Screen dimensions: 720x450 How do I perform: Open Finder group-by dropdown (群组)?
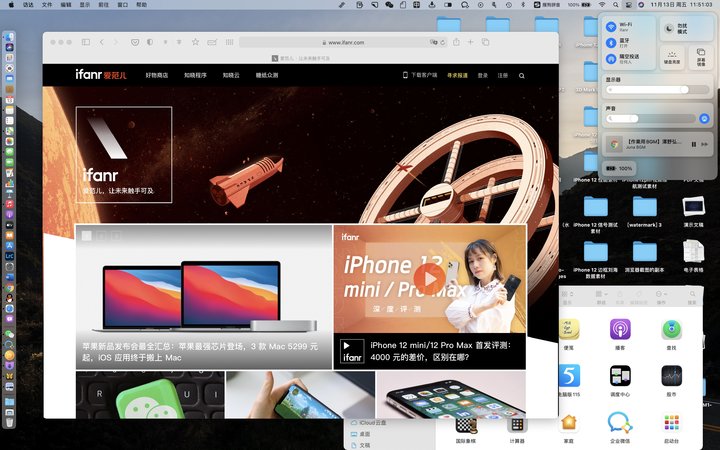(x=601, y=296)
